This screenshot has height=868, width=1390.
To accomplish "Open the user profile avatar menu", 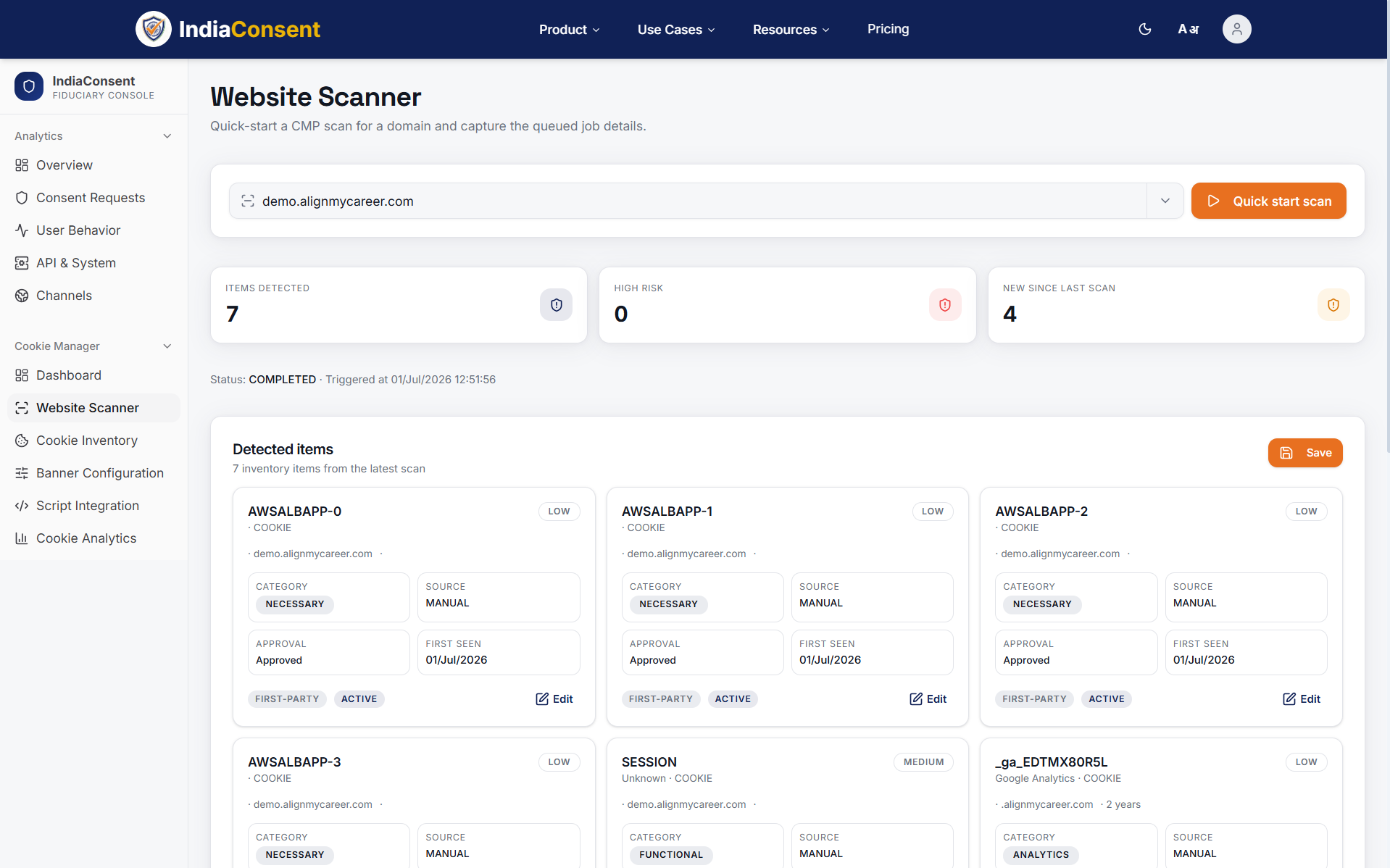I will [x=1237, y=29].
